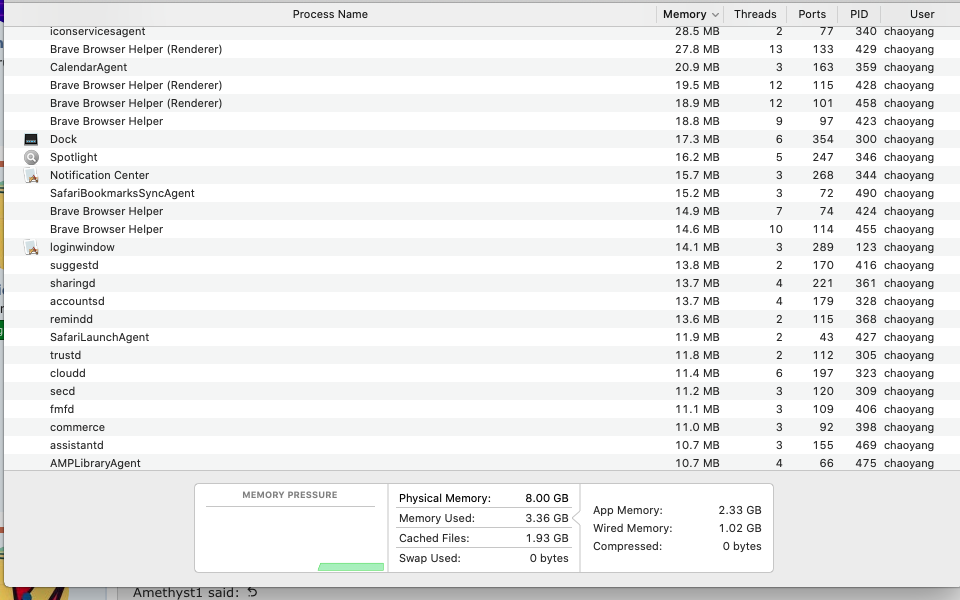
Task: Select the CalendarAgent process row
Action: click(x=482, y=67)
